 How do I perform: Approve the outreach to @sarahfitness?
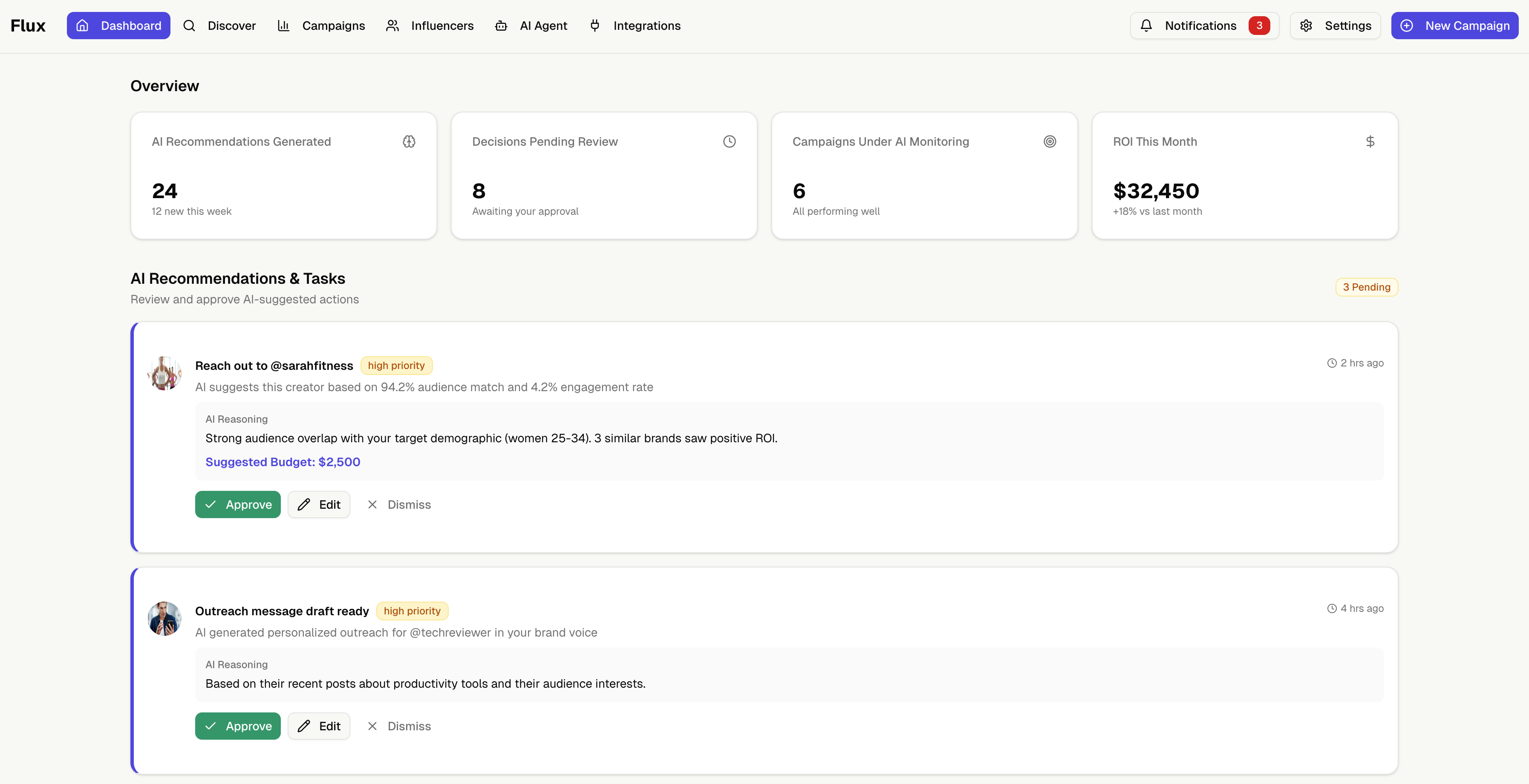[x=237, y=504]
